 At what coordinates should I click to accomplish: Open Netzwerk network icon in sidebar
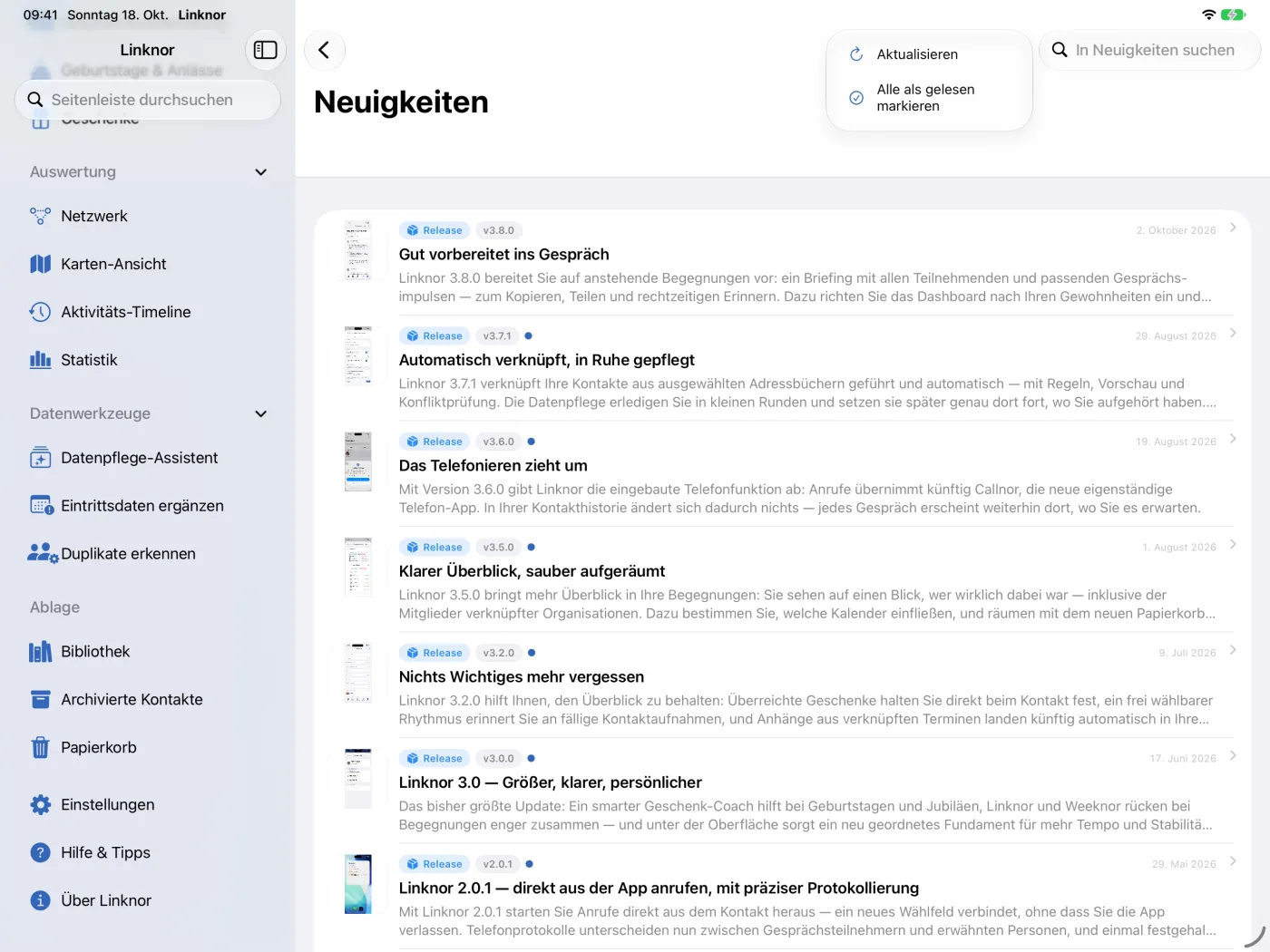(x=40, y=216)
